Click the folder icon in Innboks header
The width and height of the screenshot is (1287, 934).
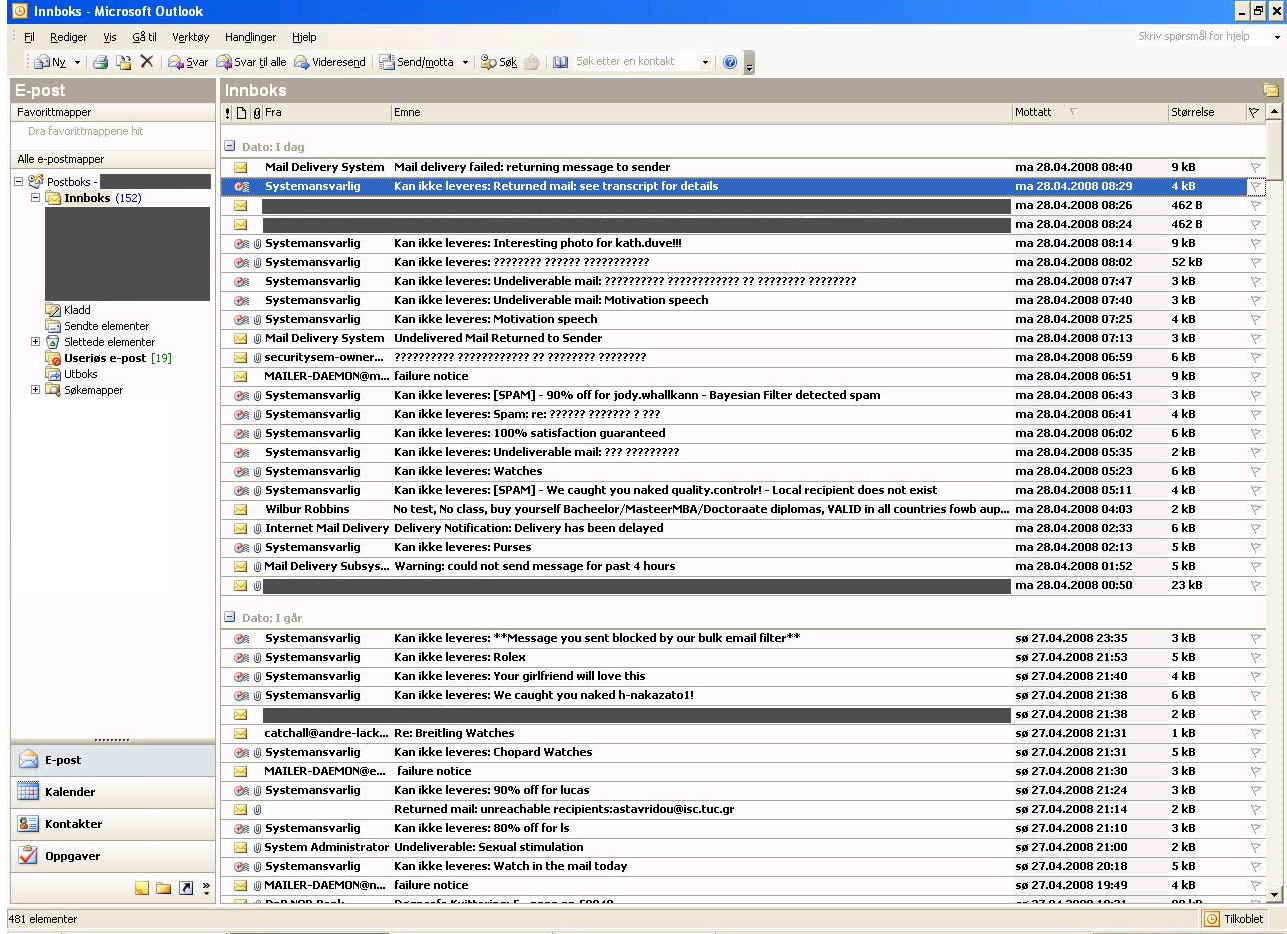pyautogui.click(x=1271, y=90)
